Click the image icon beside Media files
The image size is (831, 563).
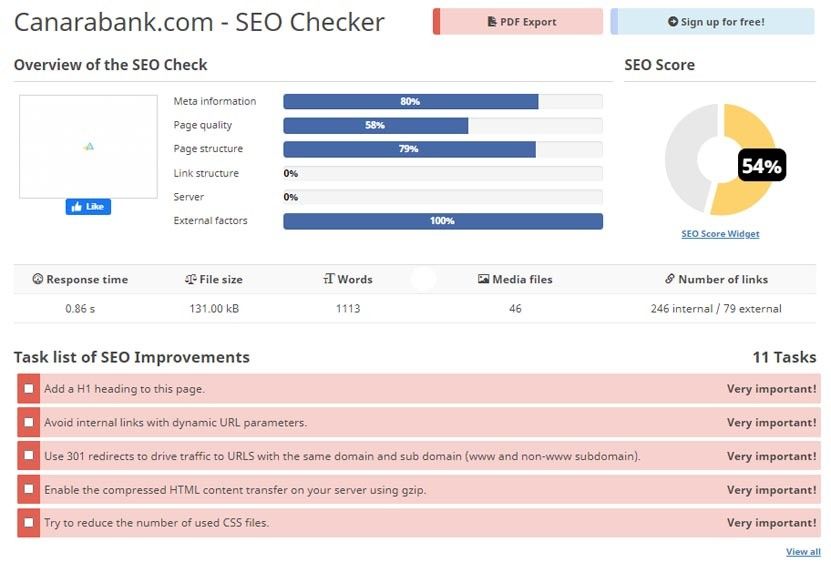pyautogui.click(x=484, y=280)
